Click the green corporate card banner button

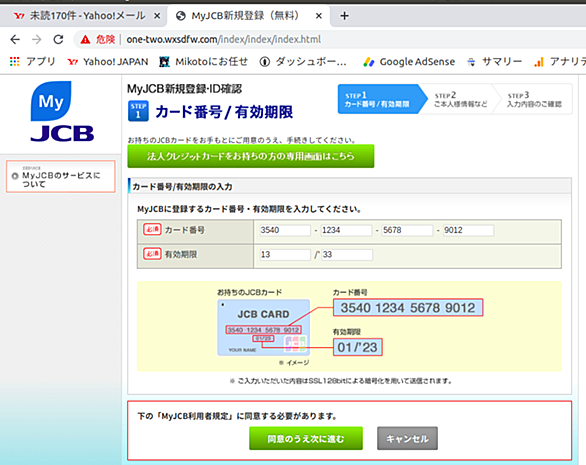[250, 156]
